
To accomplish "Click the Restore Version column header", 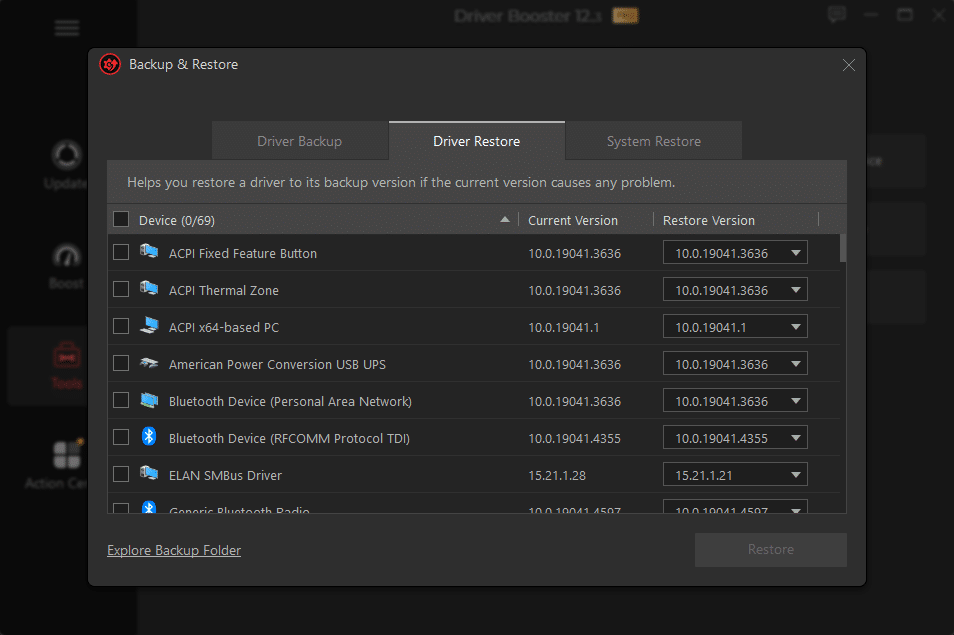I will (709, 220).
